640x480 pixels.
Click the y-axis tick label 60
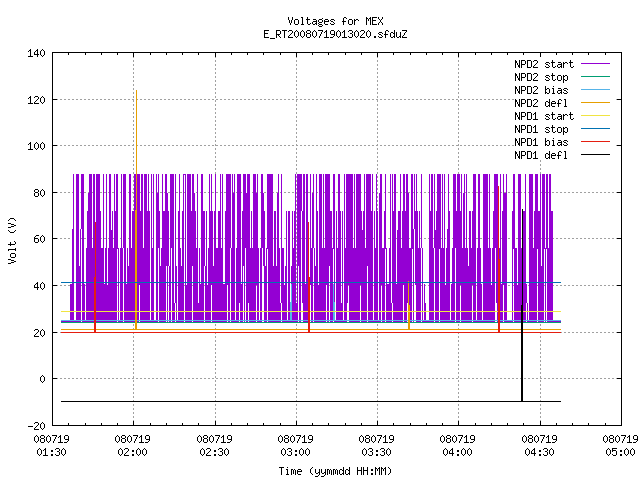tap(39, 239)
